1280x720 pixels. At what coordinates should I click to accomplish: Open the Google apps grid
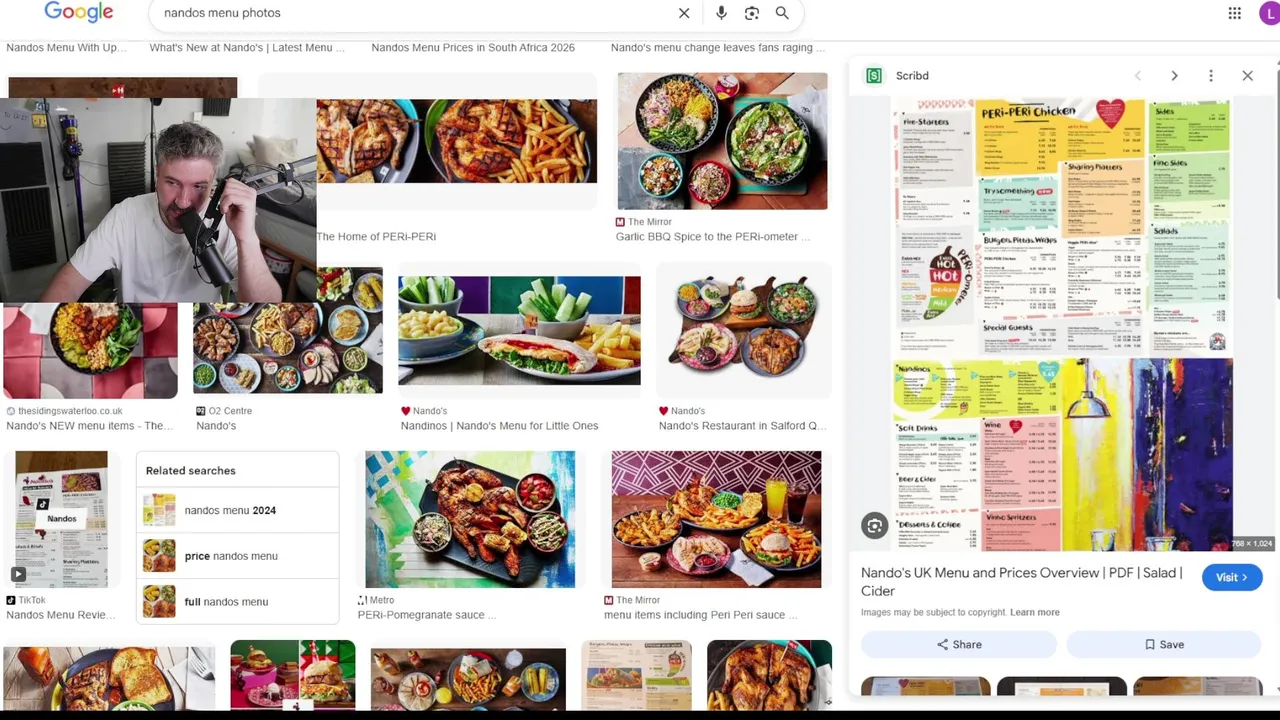tap(1235, 13)
